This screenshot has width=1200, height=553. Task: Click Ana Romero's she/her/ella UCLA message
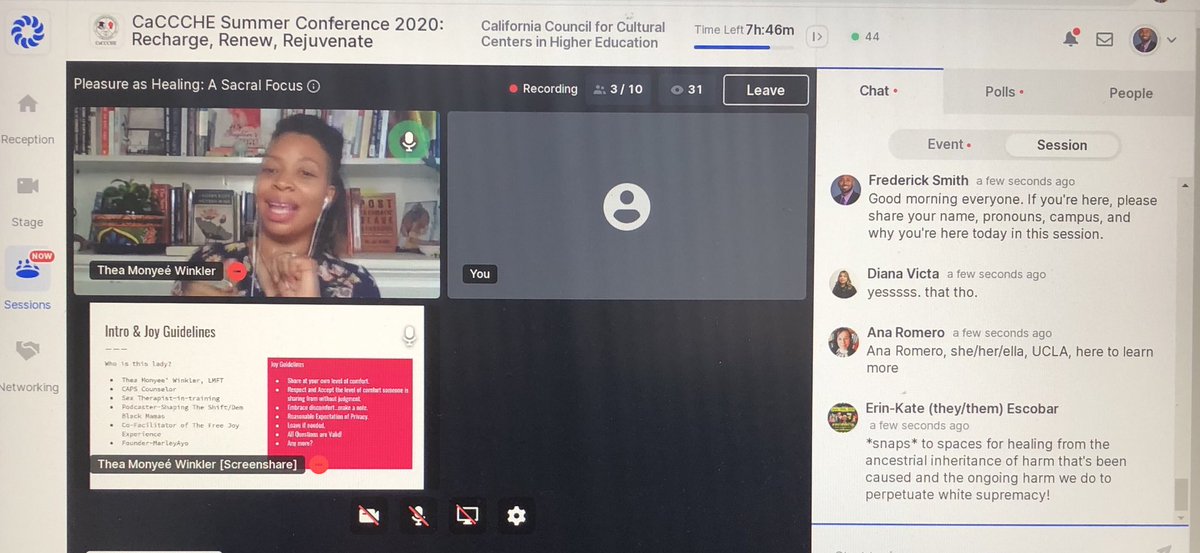coord(1010,360)
